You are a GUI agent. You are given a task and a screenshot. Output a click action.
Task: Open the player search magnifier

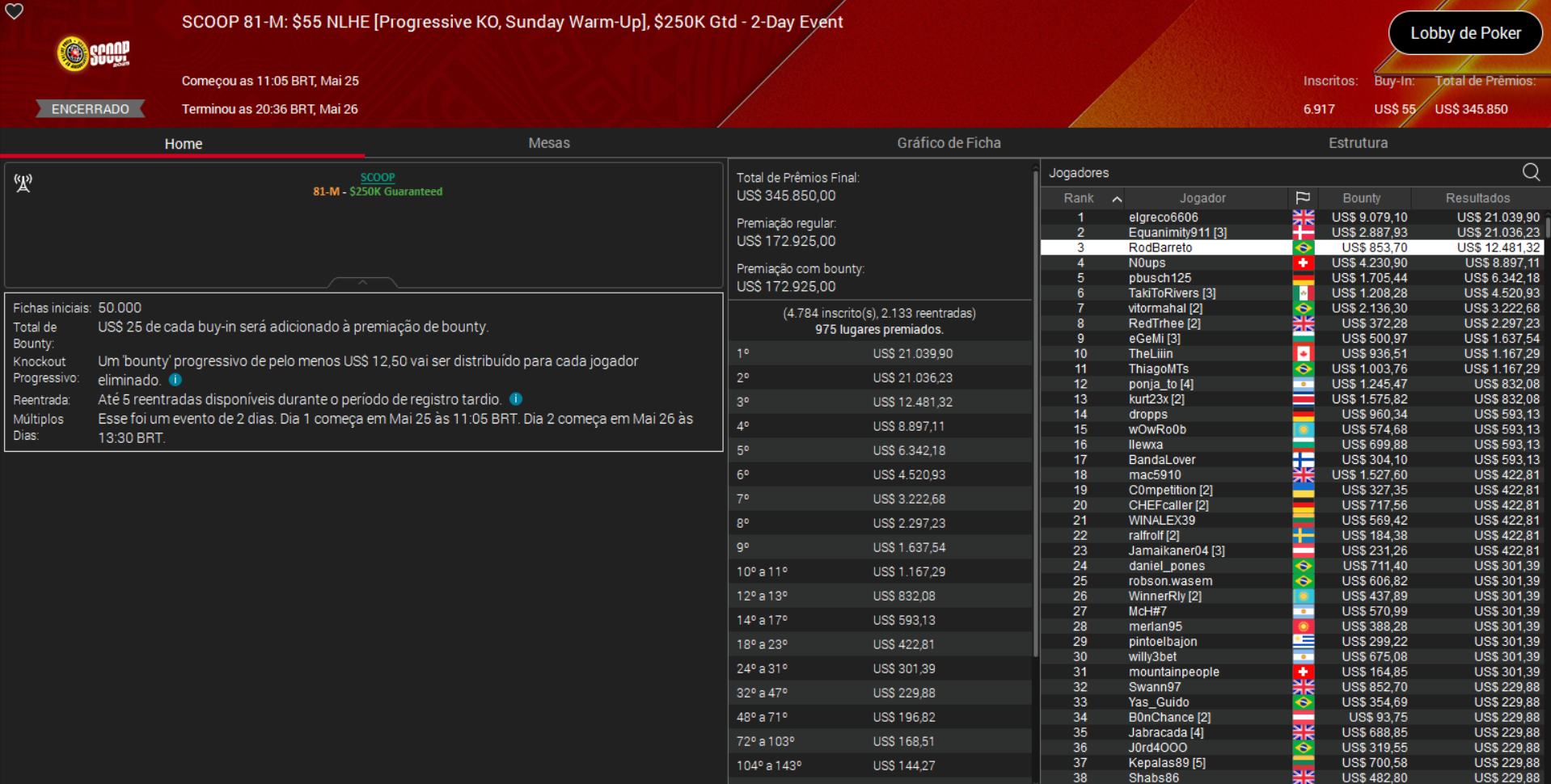[x=1531, y=172]
